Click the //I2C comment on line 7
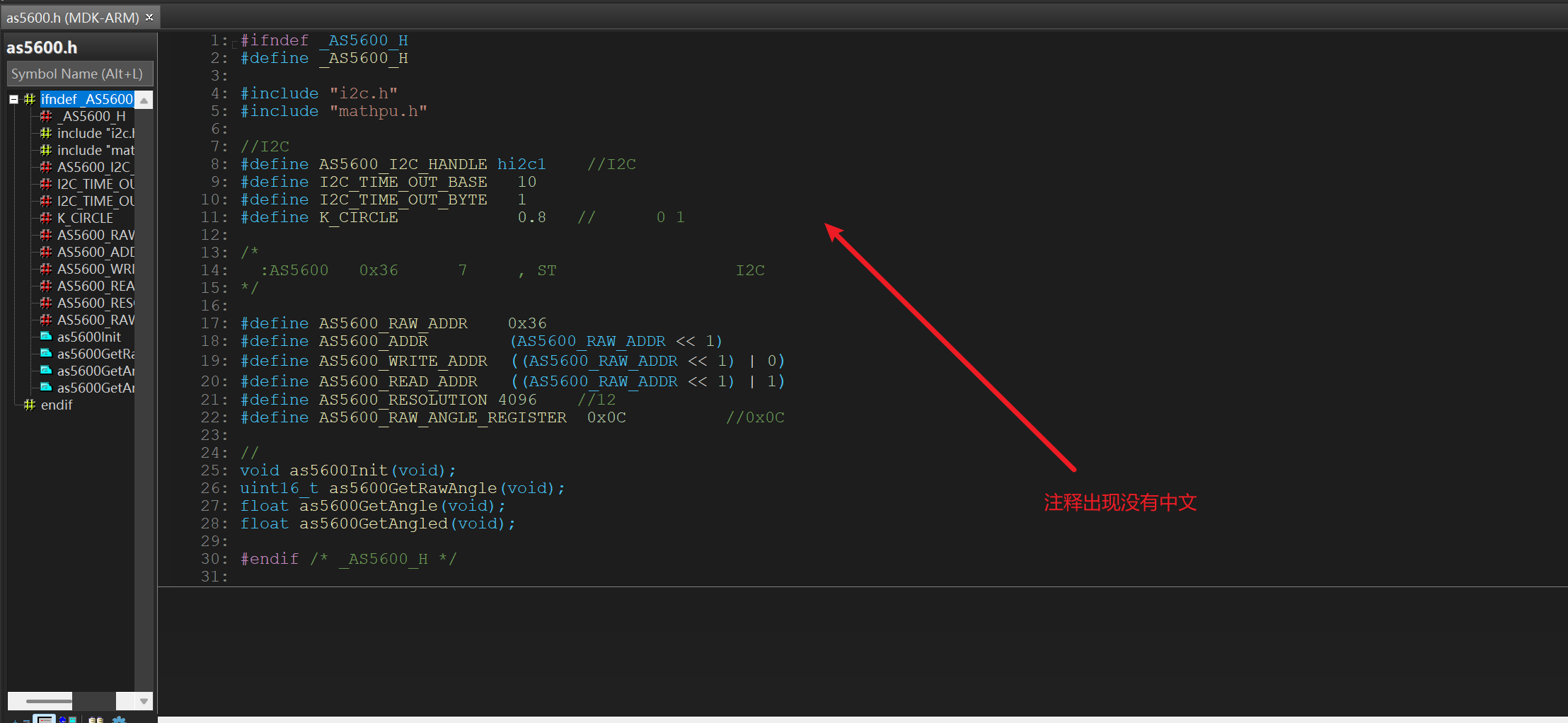The width and height of the screenshot is (1568, 723). click(x=265, y=146)
